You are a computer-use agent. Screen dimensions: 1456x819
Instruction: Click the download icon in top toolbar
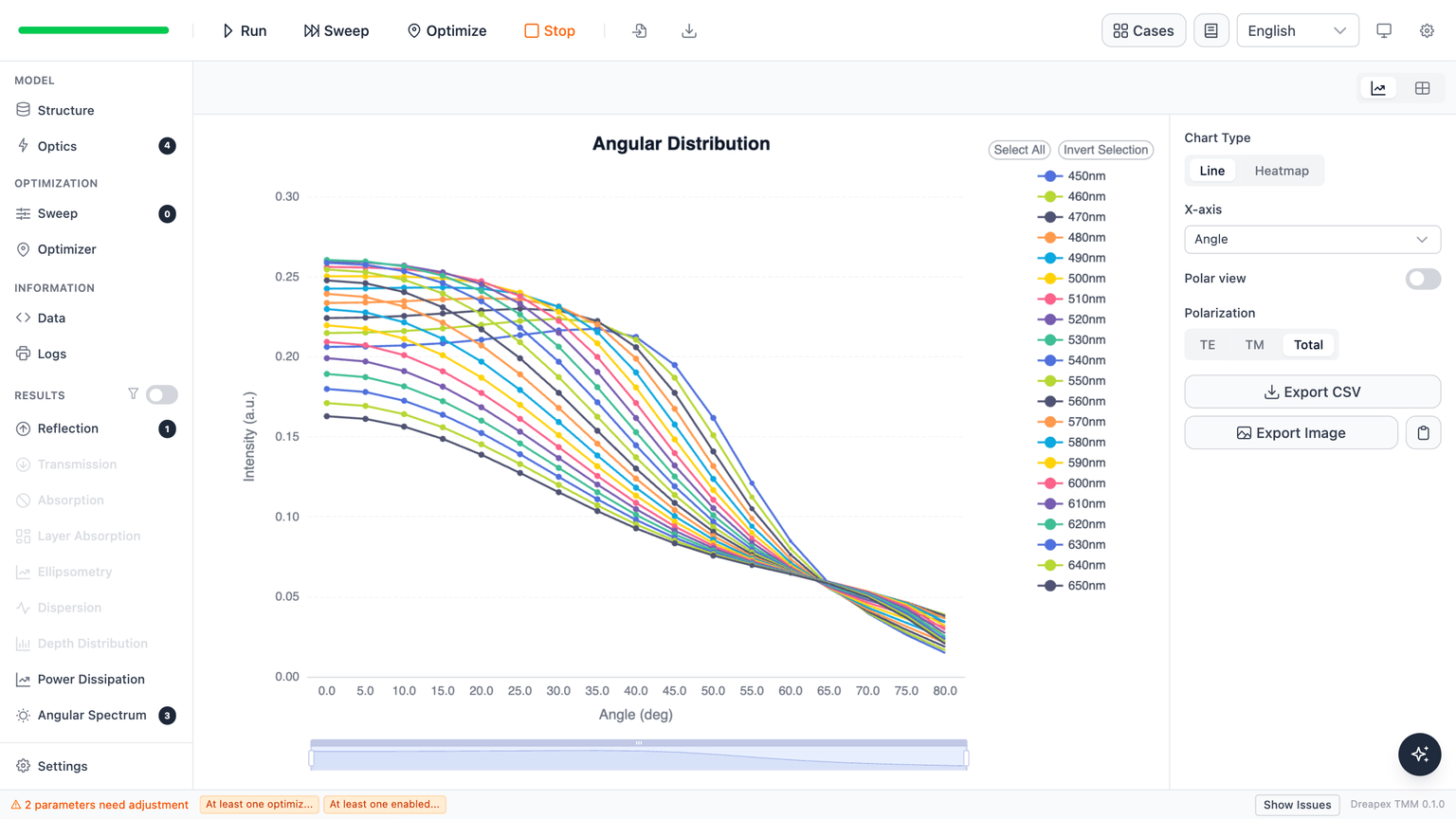pyautogui.click(x=689, y=30)
